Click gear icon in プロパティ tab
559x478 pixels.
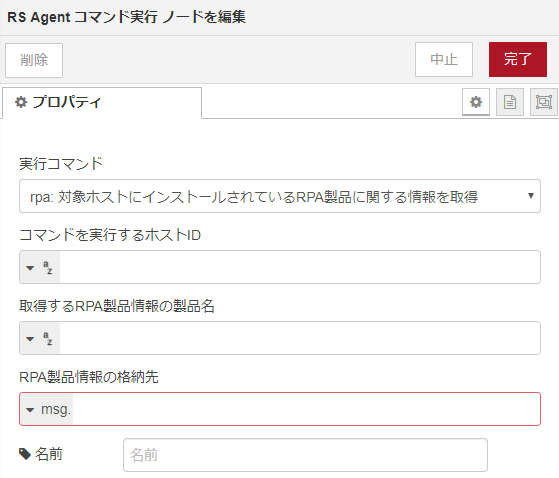point(21,102)
